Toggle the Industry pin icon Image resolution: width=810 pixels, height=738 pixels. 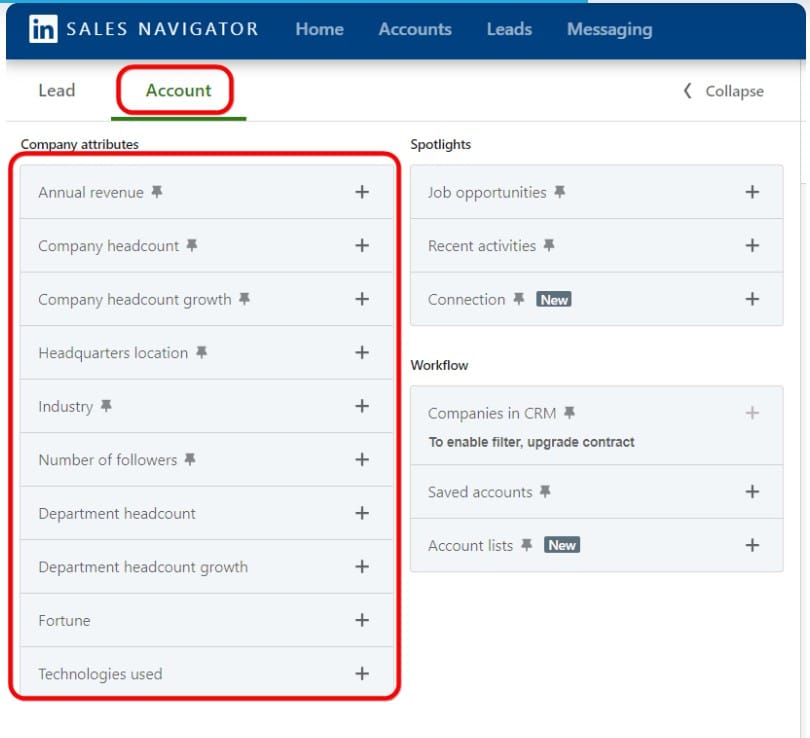click(x=106, y=406)
